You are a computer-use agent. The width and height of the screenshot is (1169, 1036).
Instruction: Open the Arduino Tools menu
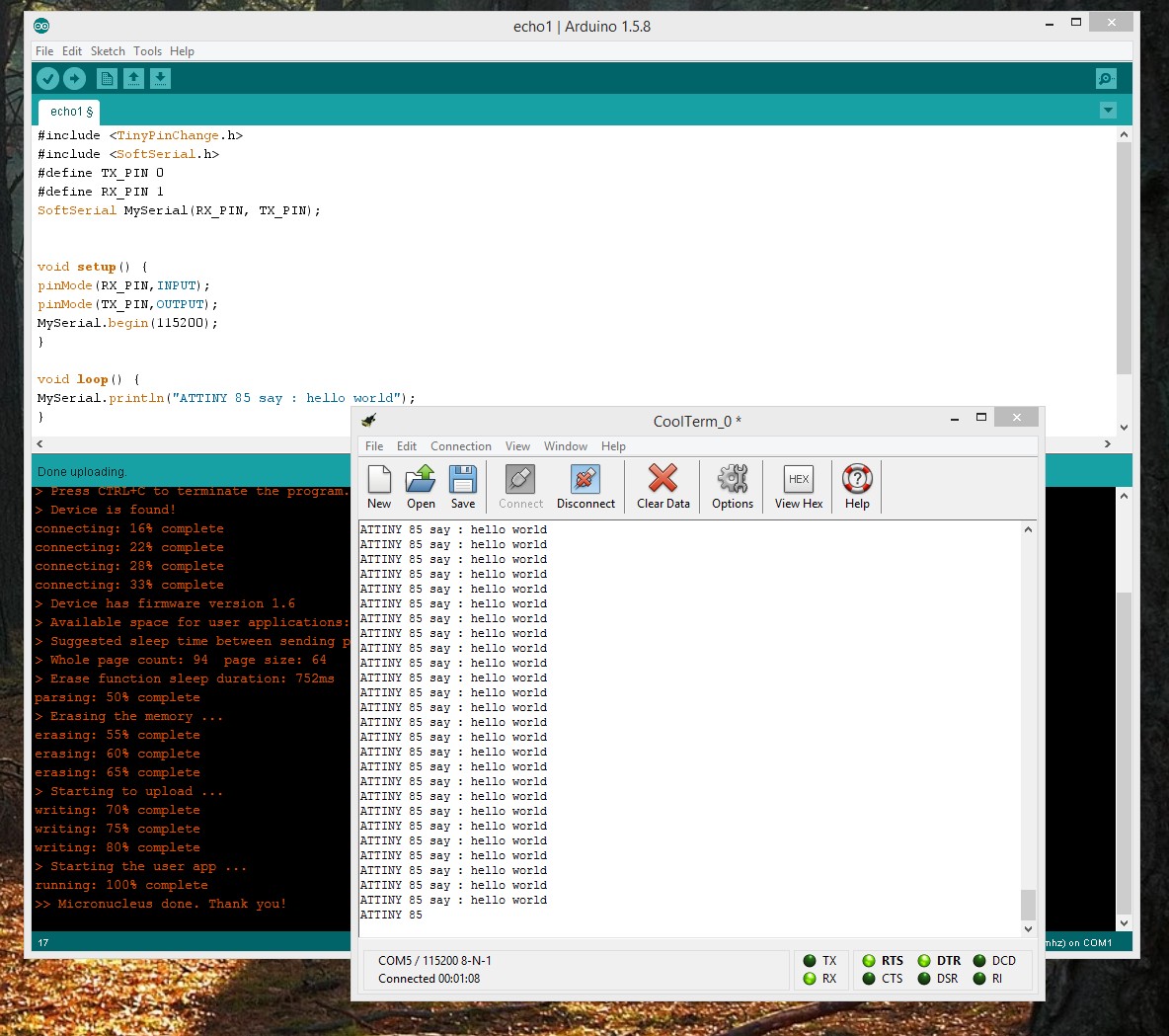coord(148,50)
